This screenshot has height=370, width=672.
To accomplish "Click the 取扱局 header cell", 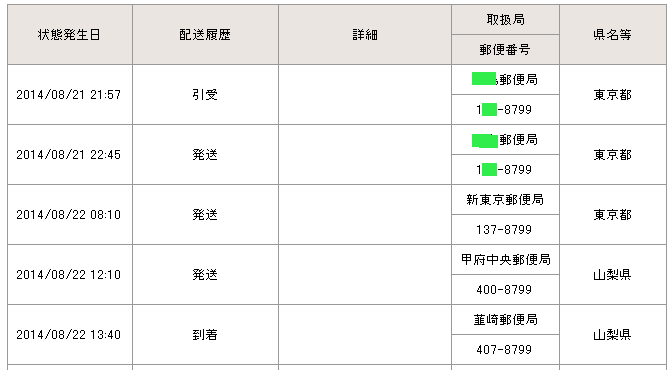I will 505,20.
